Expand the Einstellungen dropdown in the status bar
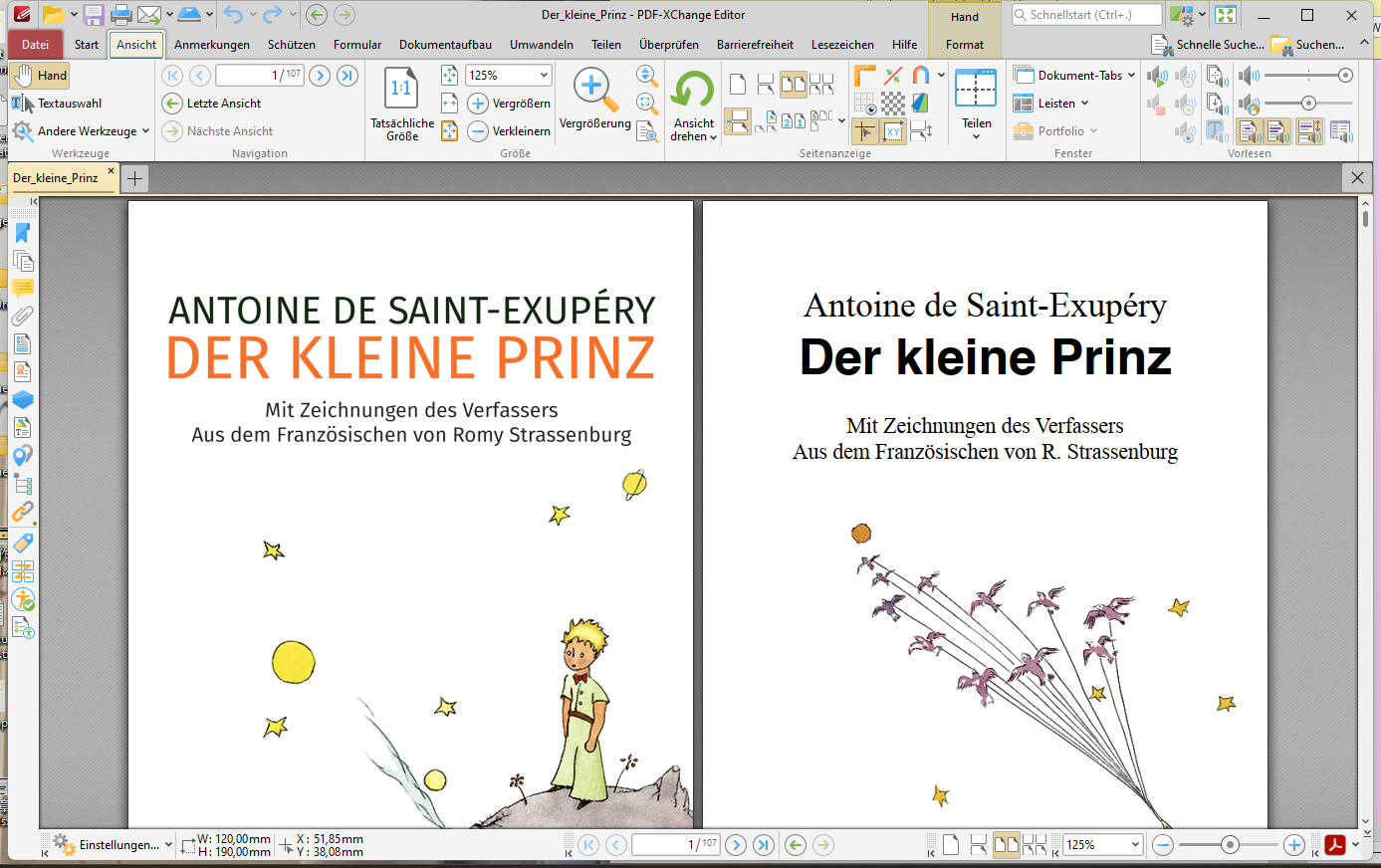This screenshot has width=1381, height=868. point(168,845)
